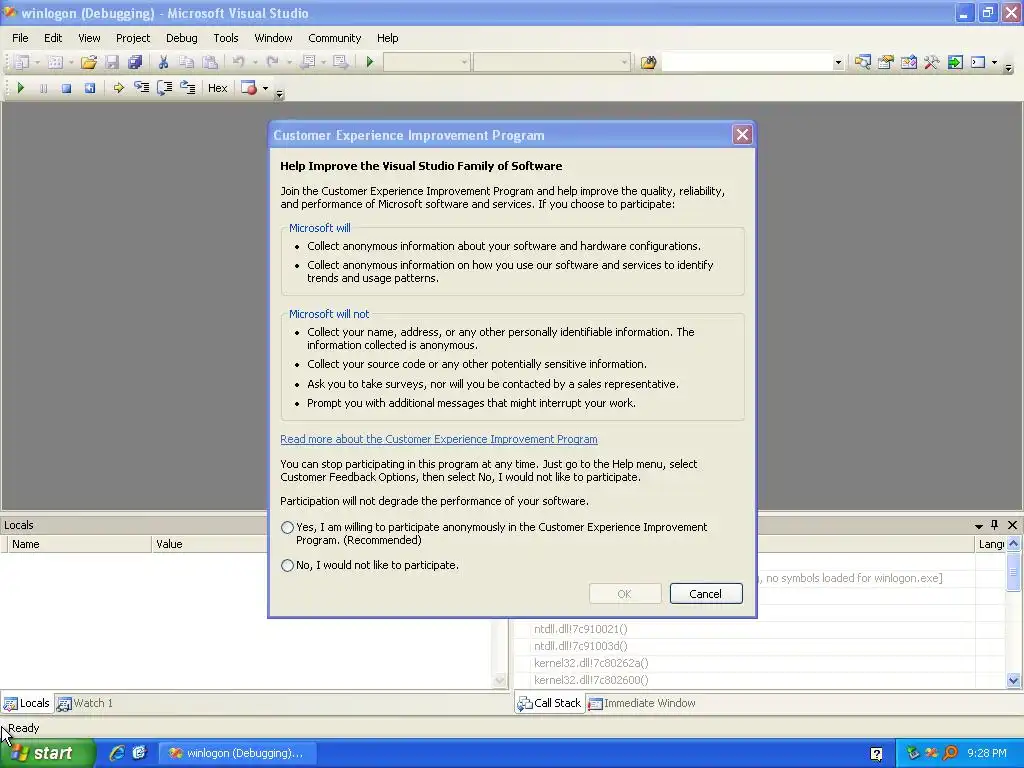Close the Customer Experience Improvement Program dialog
The width and height of the screenshot is (1024, 768).
(x=742, y=135)
